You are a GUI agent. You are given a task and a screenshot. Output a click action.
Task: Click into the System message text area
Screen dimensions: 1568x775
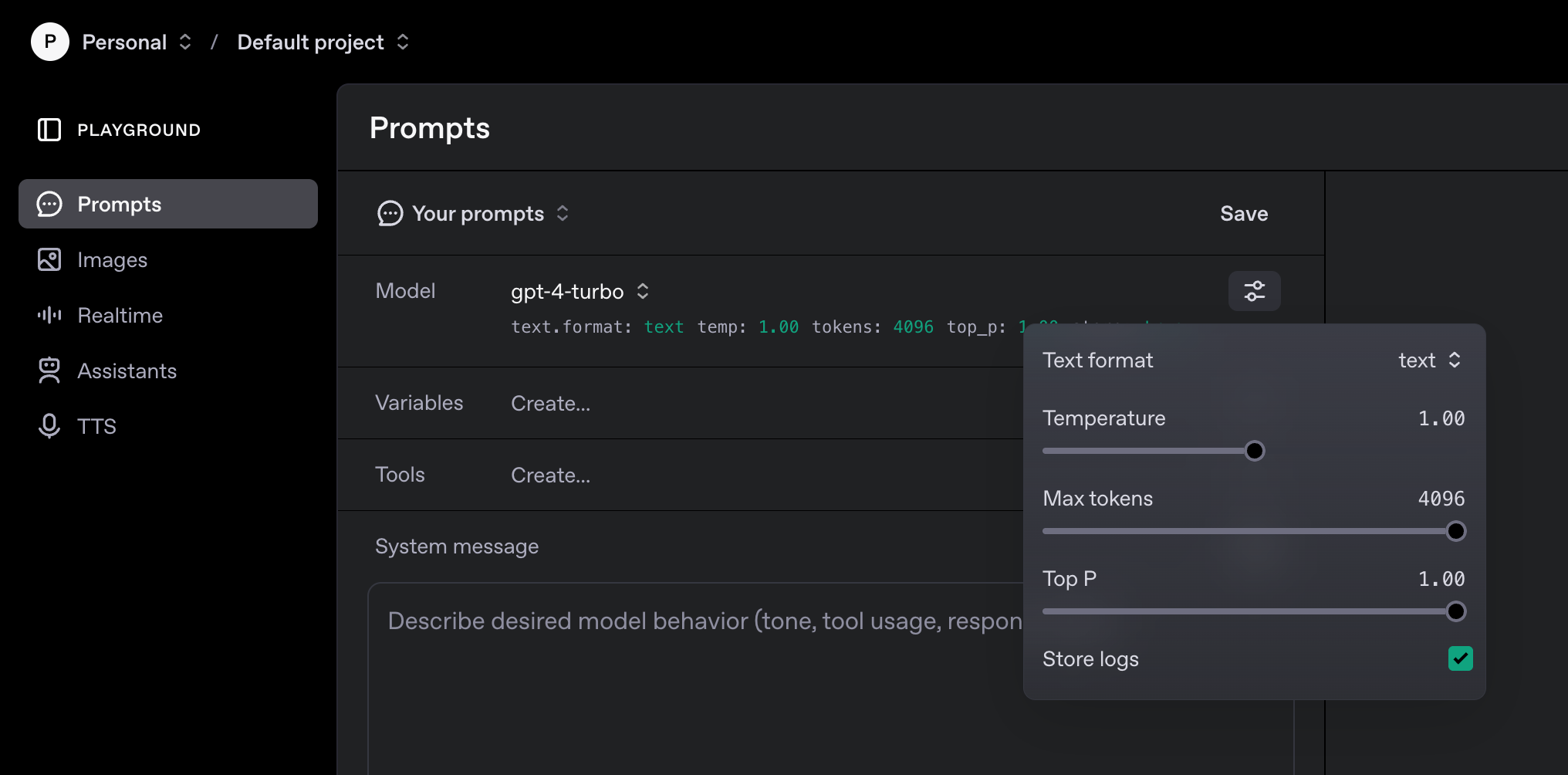coord(830,679)
